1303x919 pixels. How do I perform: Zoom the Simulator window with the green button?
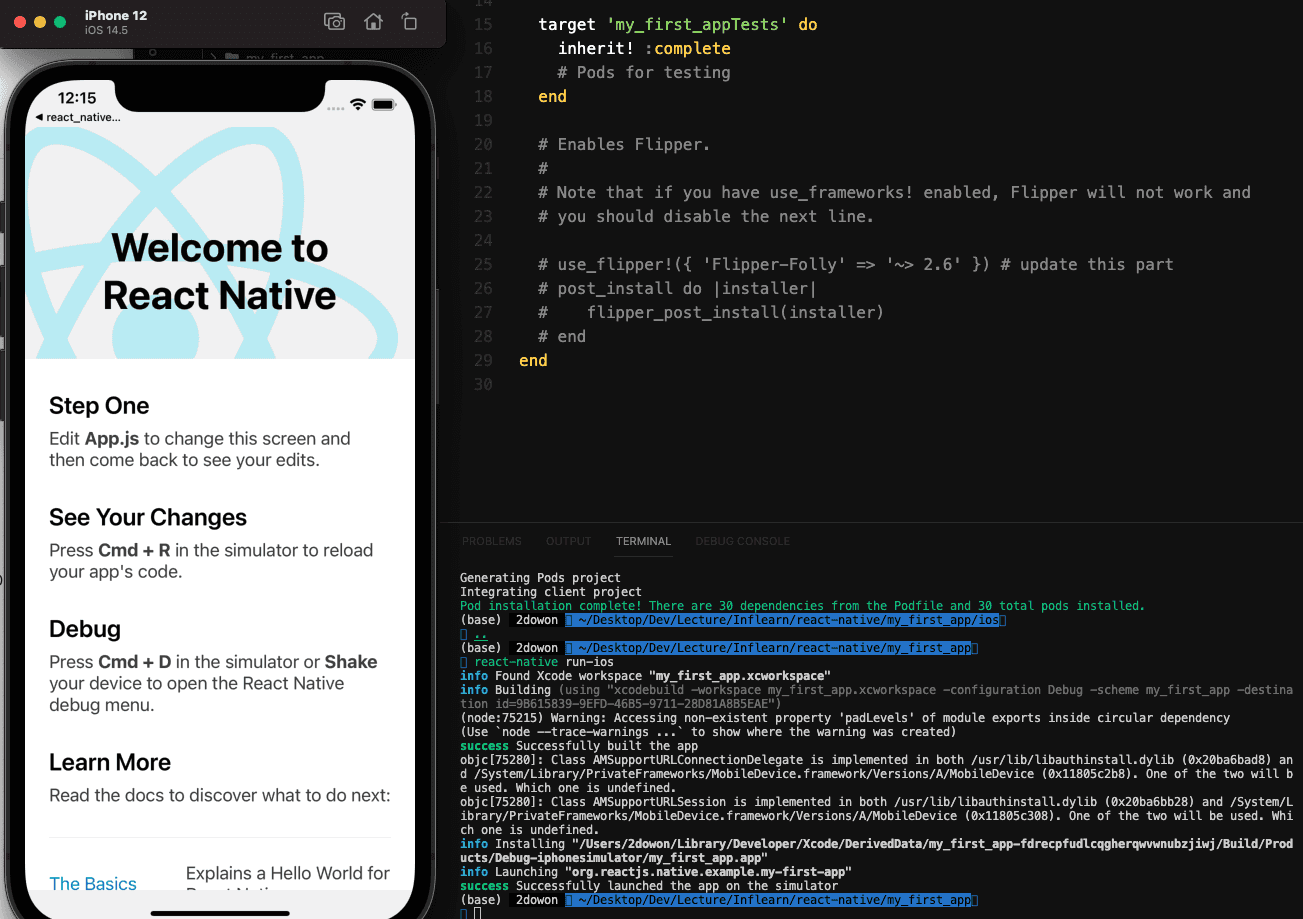(60, 22)
